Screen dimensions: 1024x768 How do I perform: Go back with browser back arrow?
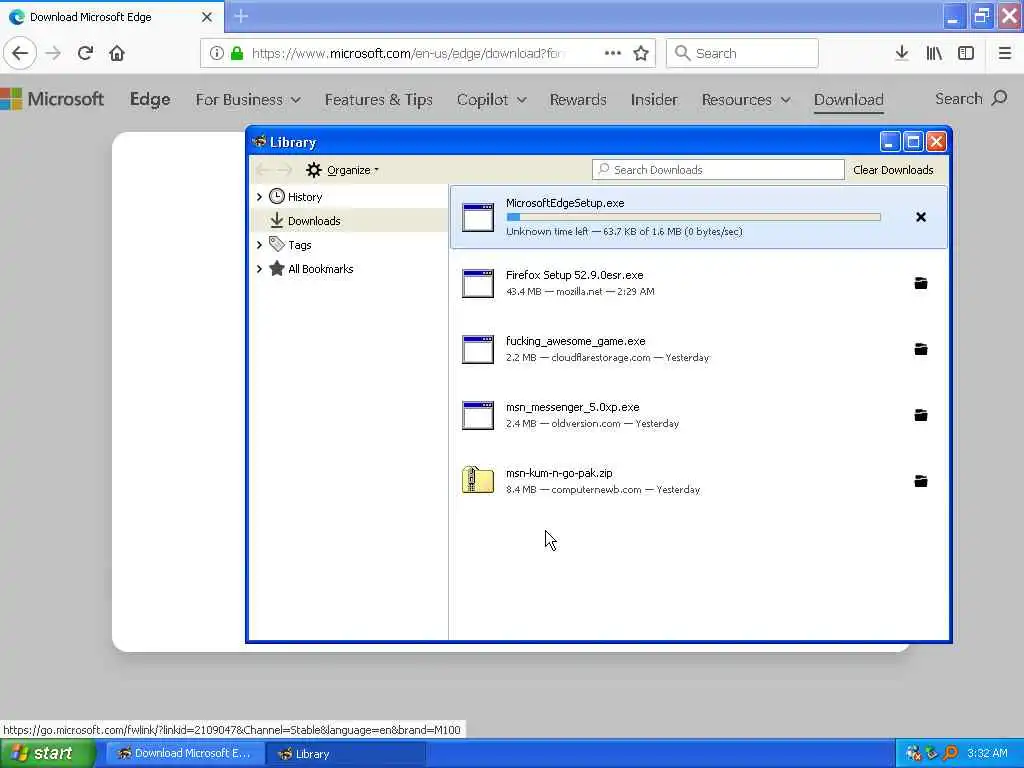click(20, 53)
